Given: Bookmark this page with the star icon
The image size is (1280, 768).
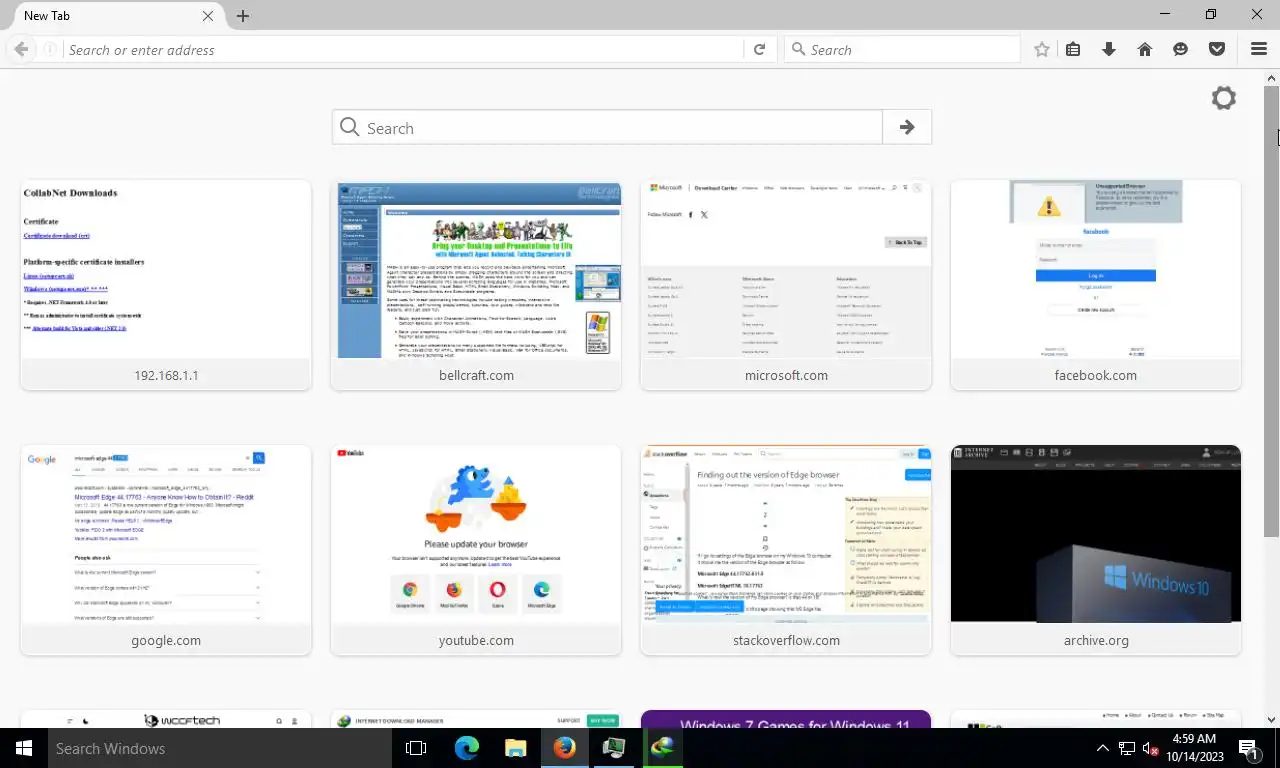Looking at the screenshot, I should coord(1042,50).
